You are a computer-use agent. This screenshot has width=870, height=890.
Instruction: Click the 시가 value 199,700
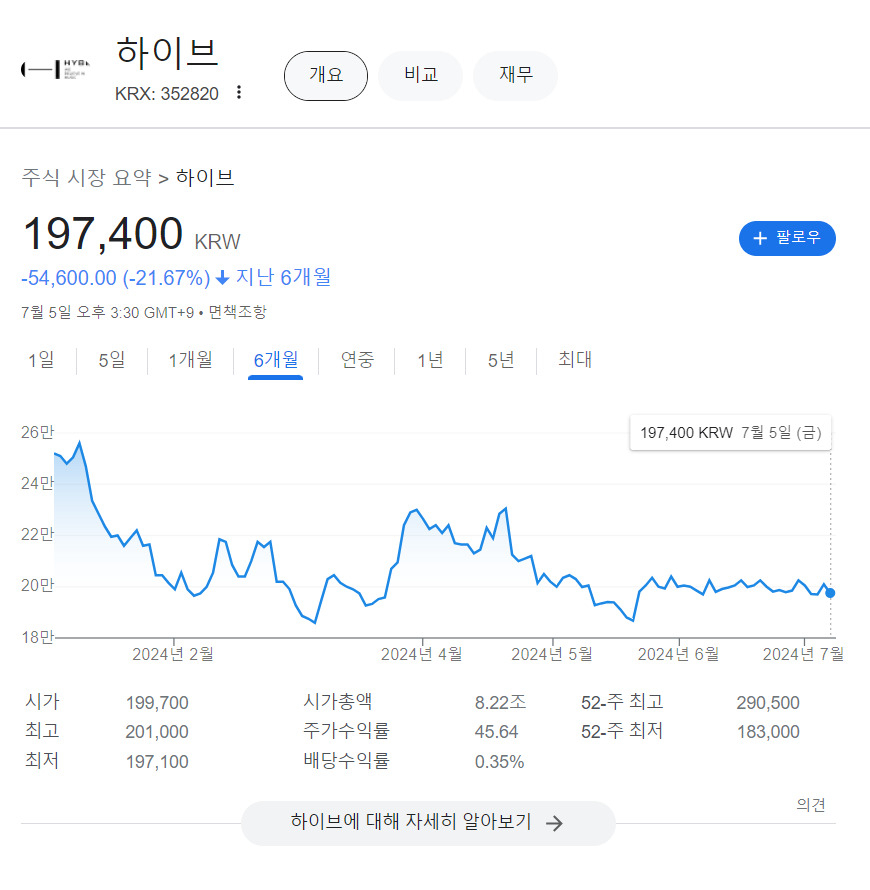(x=157, y=703)
